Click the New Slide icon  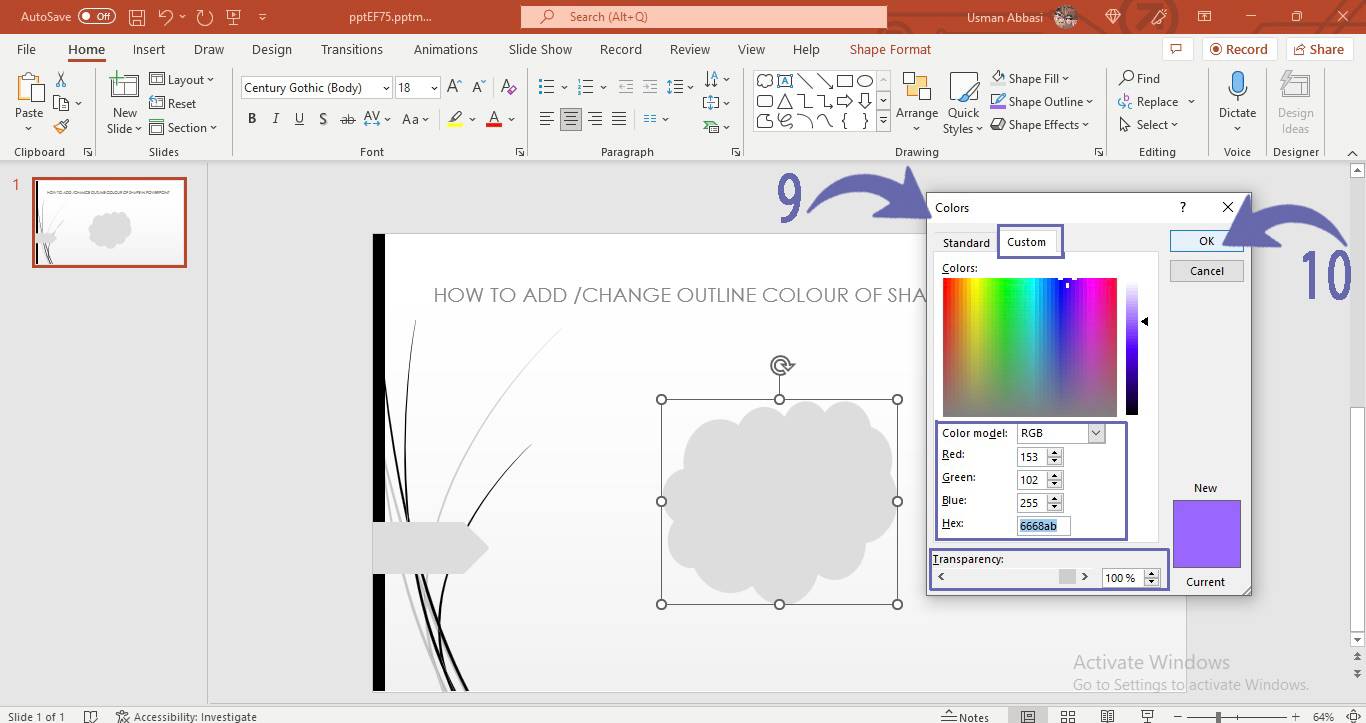click(125, 87)
